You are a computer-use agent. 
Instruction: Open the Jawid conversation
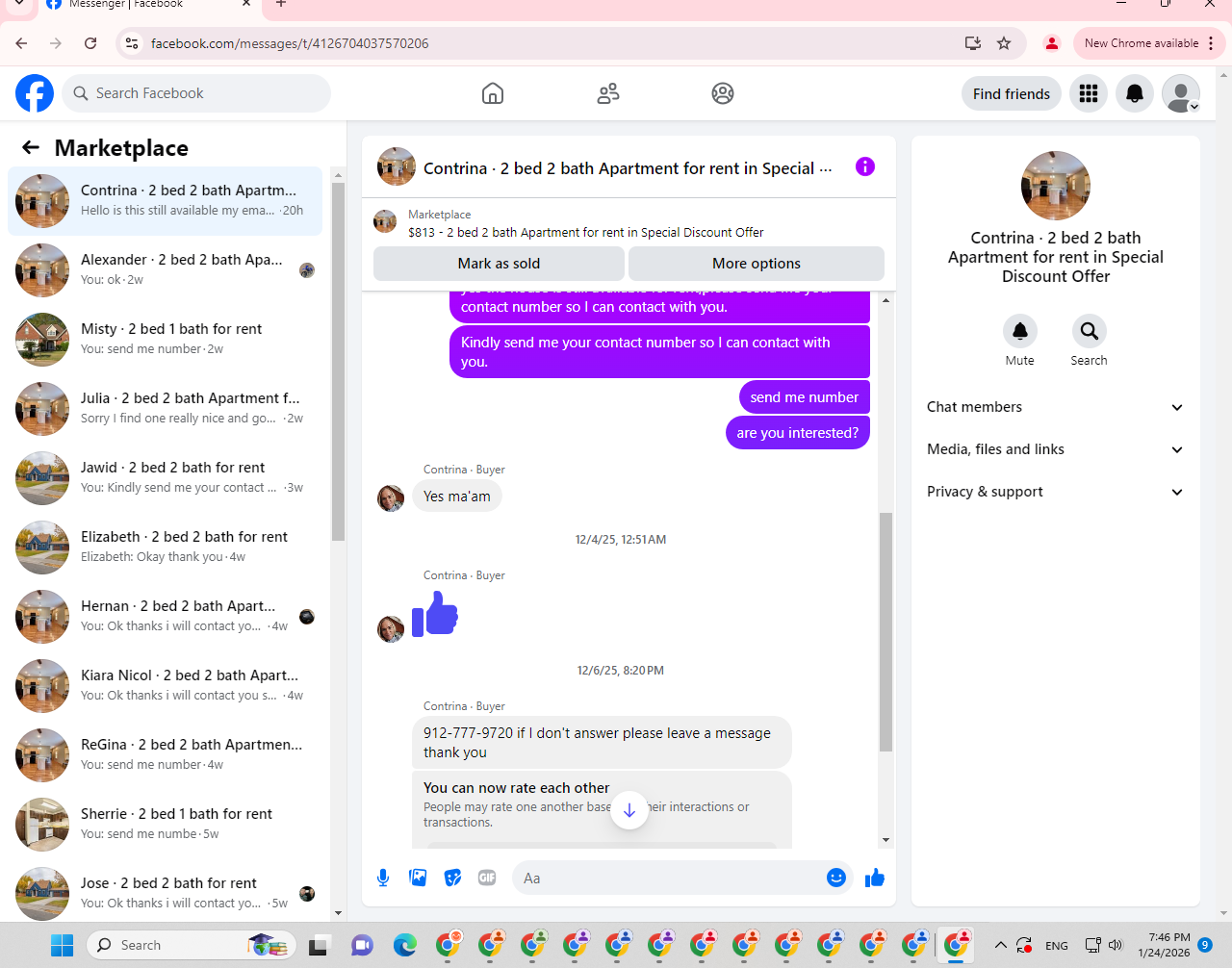pos(165,477)
